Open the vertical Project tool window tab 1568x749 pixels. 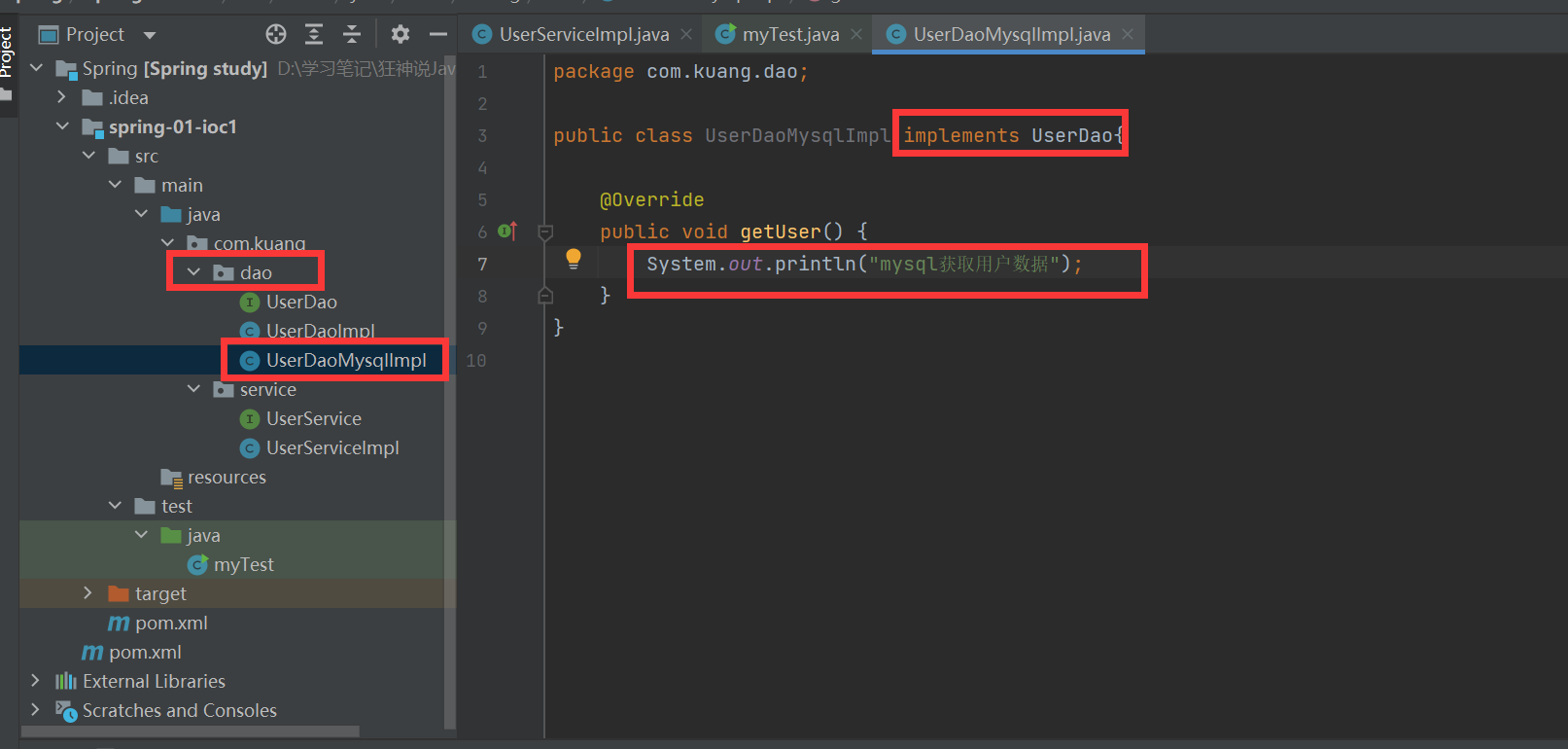point(7,52)
